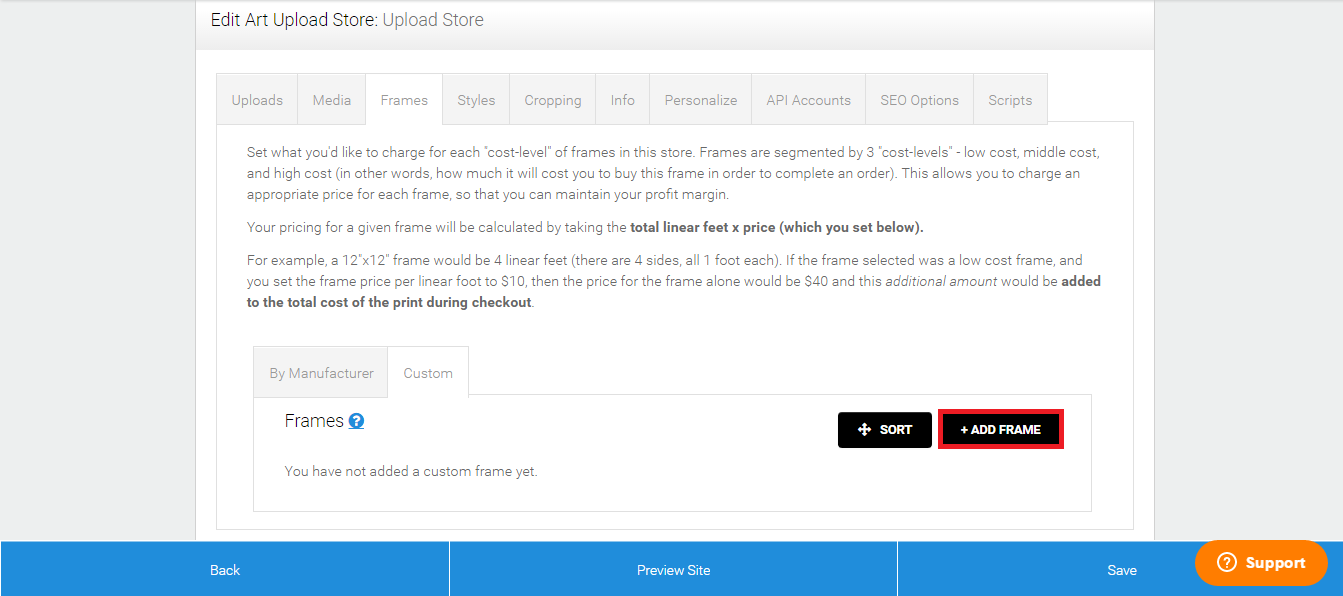Open Preview Site from bottom bar

click(673, 570)
